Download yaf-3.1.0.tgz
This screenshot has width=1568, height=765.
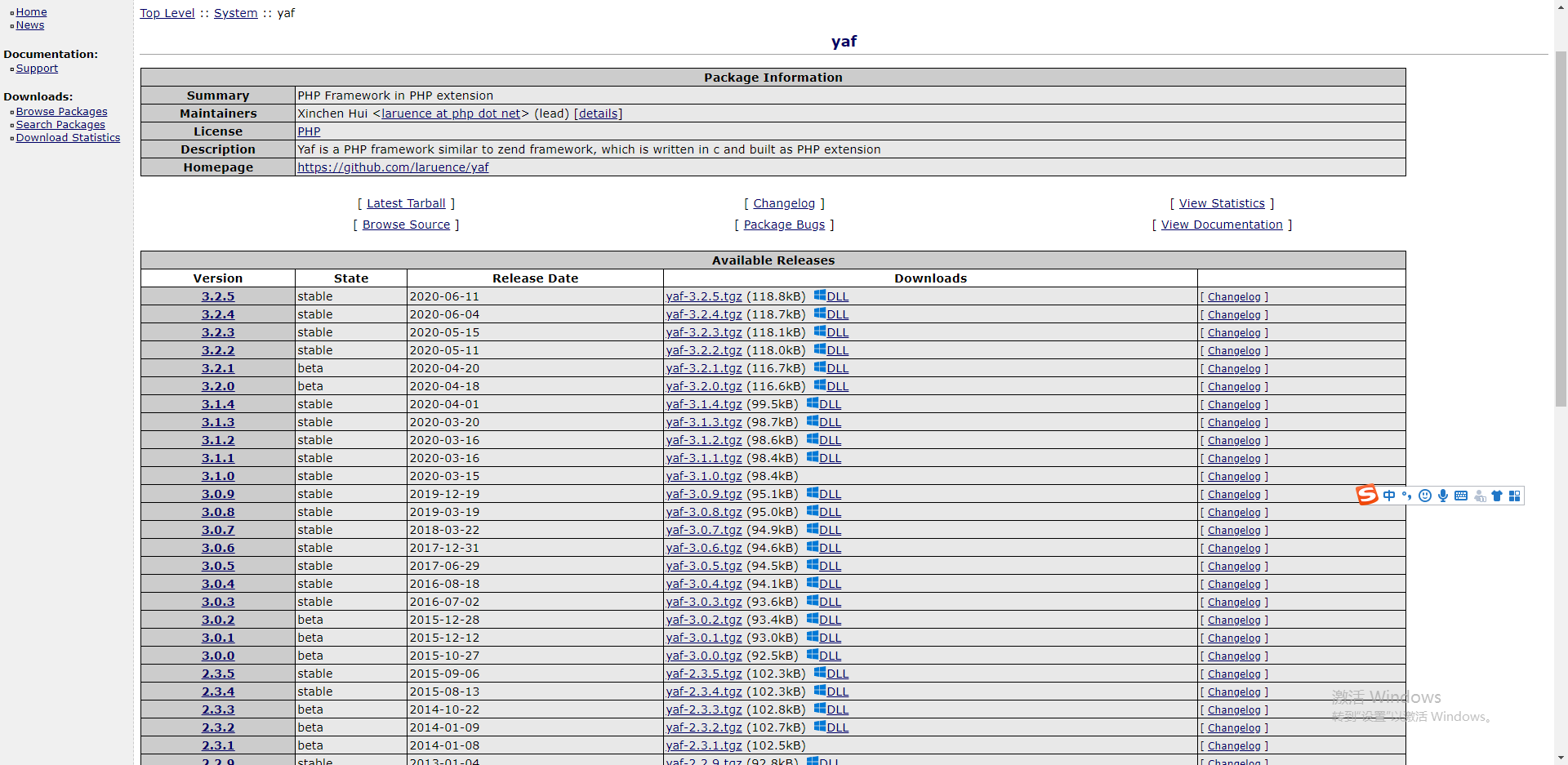pyautogui.click(x=704, y=476)
